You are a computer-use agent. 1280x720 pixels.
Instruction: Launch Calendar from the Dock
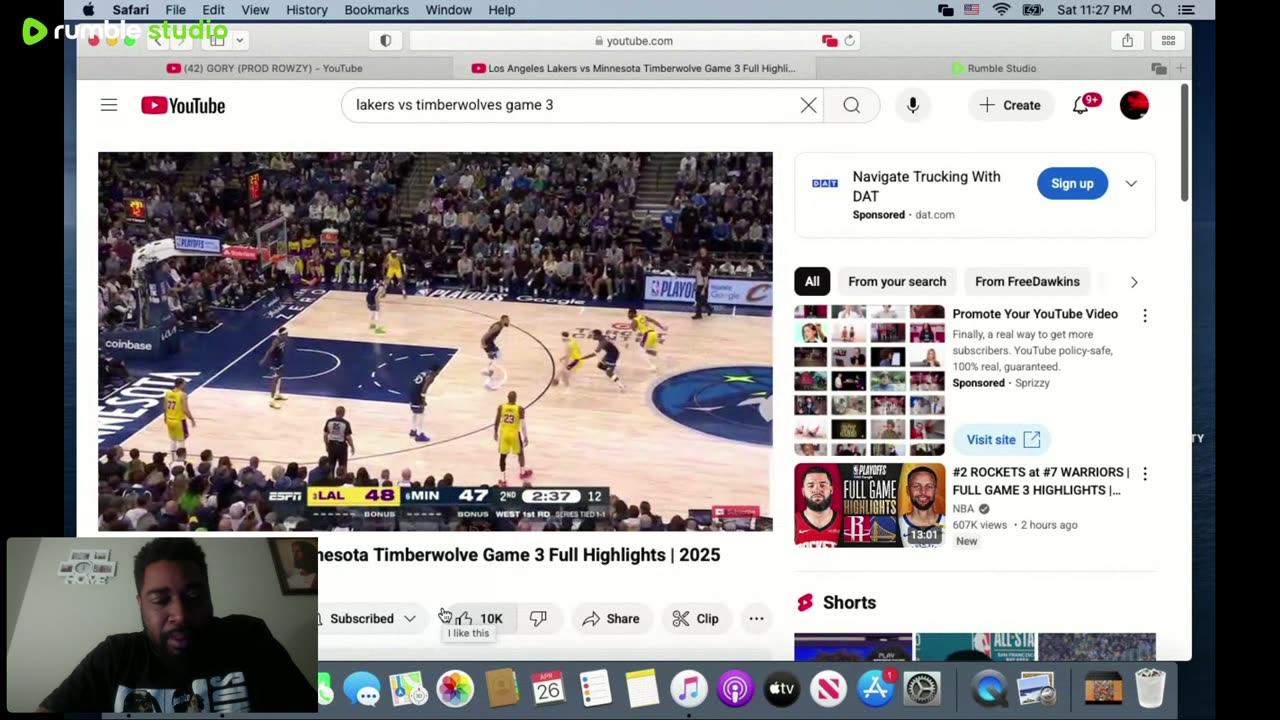(548, 690)
